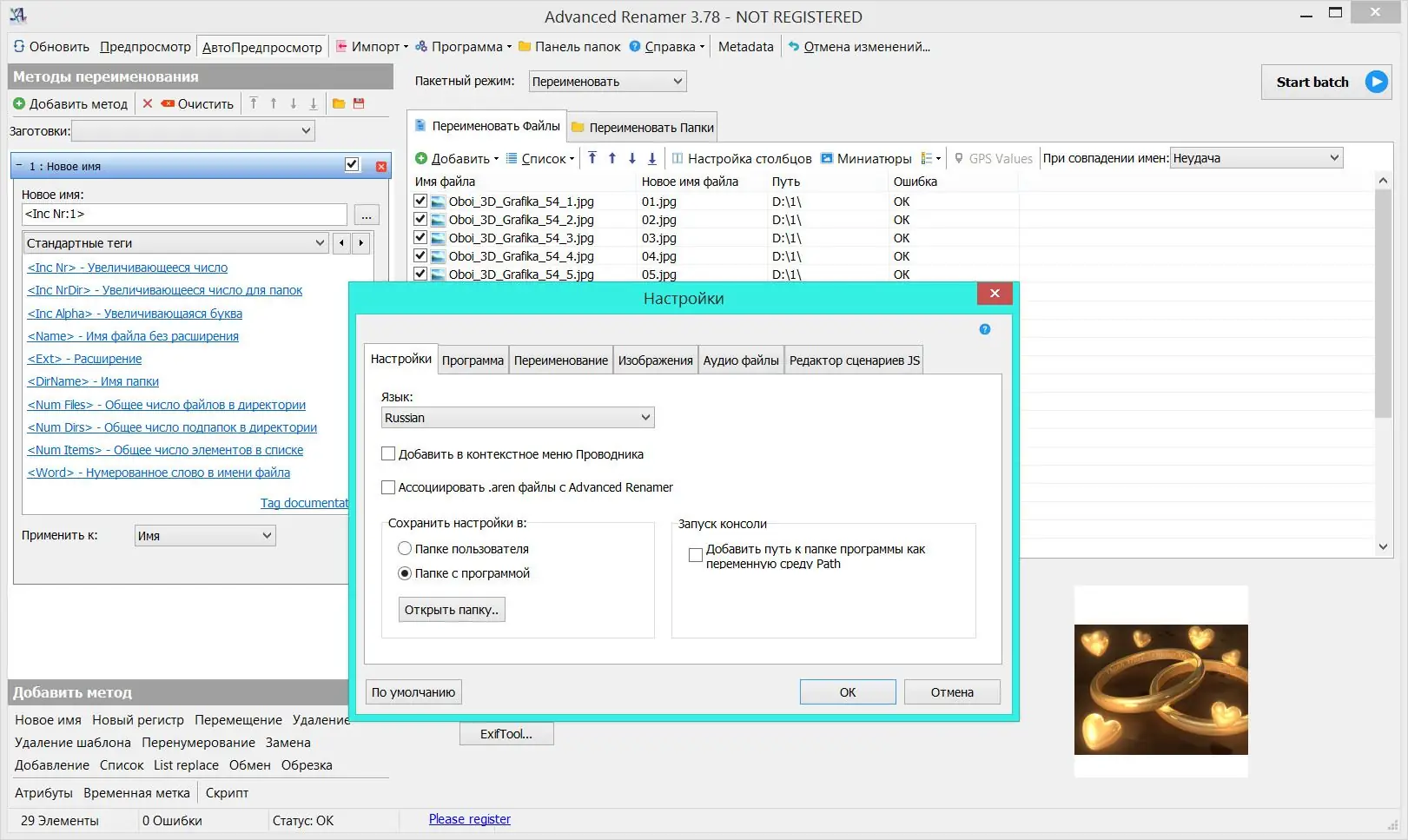Switch to Изображения tab
This screenshot has width=1408, height=840.
coord(656,360)
